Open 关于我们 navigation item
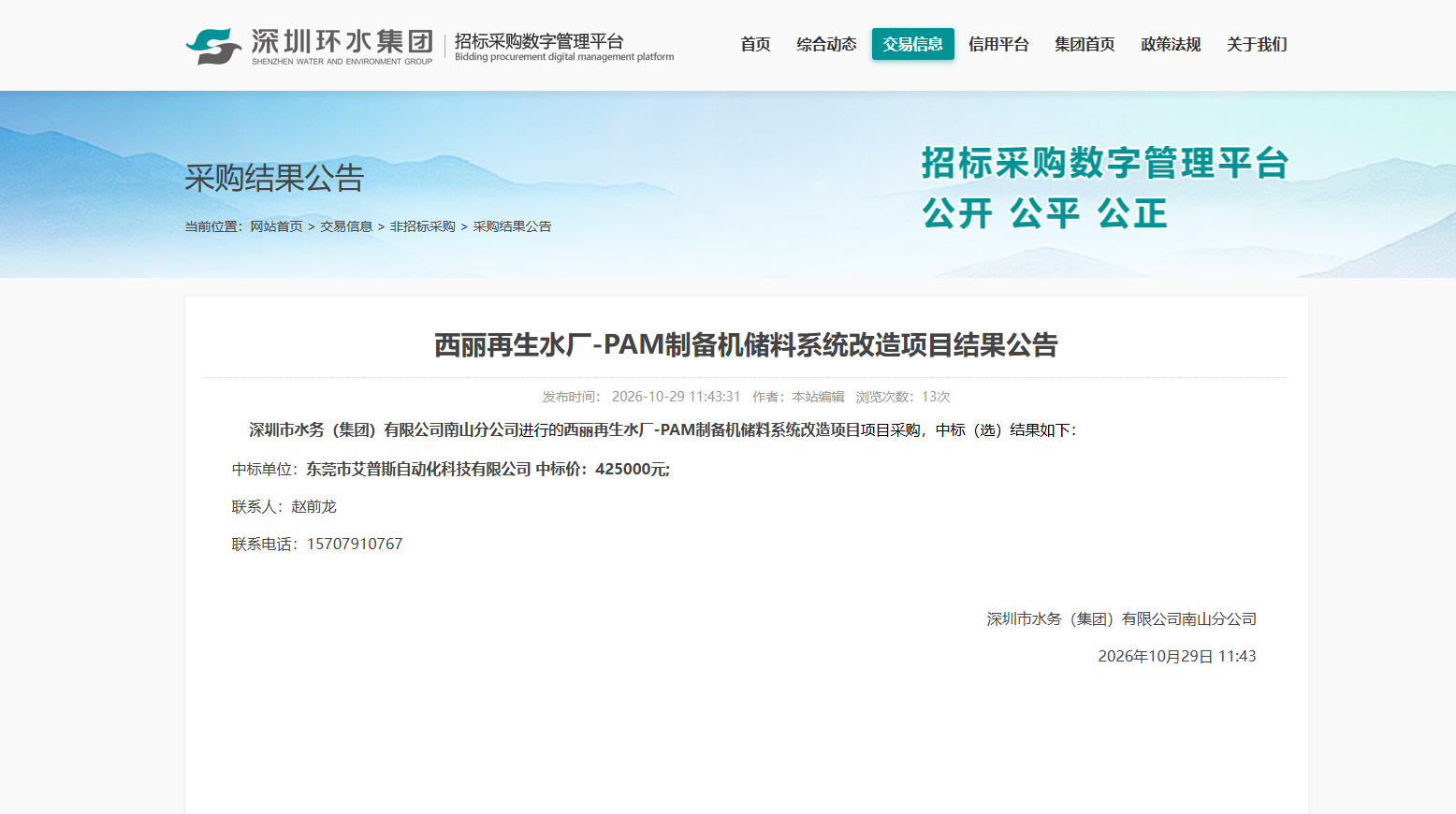Viewport: 1456px width, 814px height. [1257, 44]
